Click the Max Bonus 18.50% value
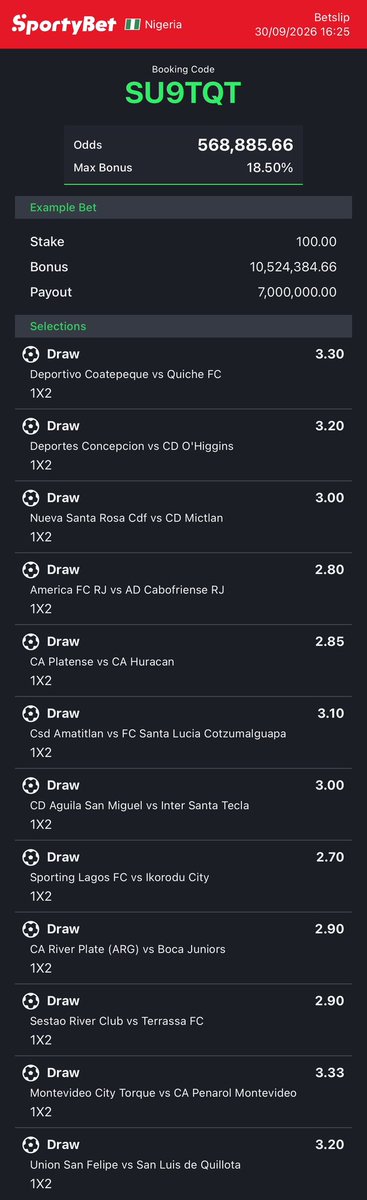The width and height of the screenshot is (367, 1200). point(270,168)
